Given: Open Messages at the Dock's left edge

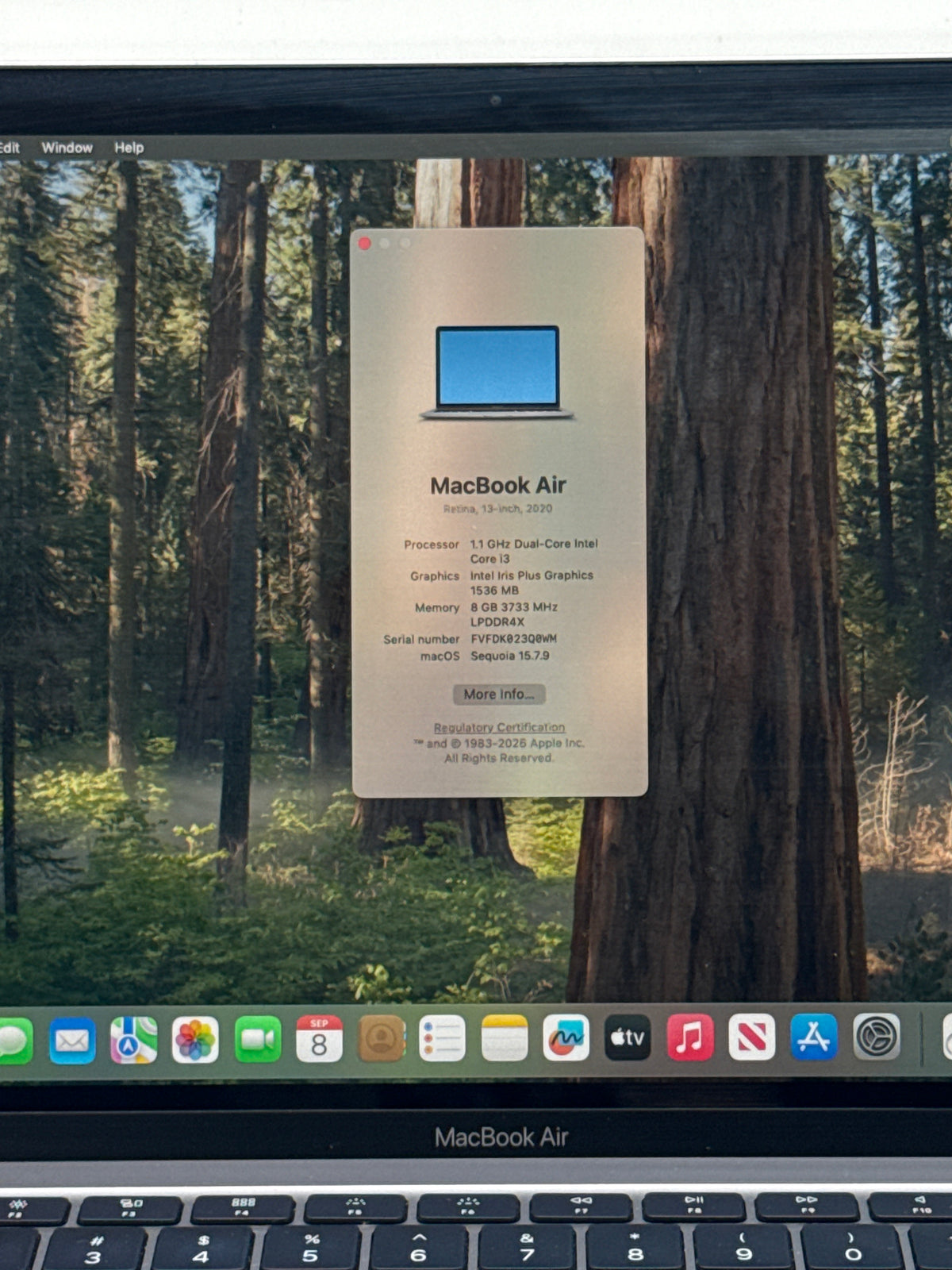Looking at the screenshot, I should click(14, 1041).
